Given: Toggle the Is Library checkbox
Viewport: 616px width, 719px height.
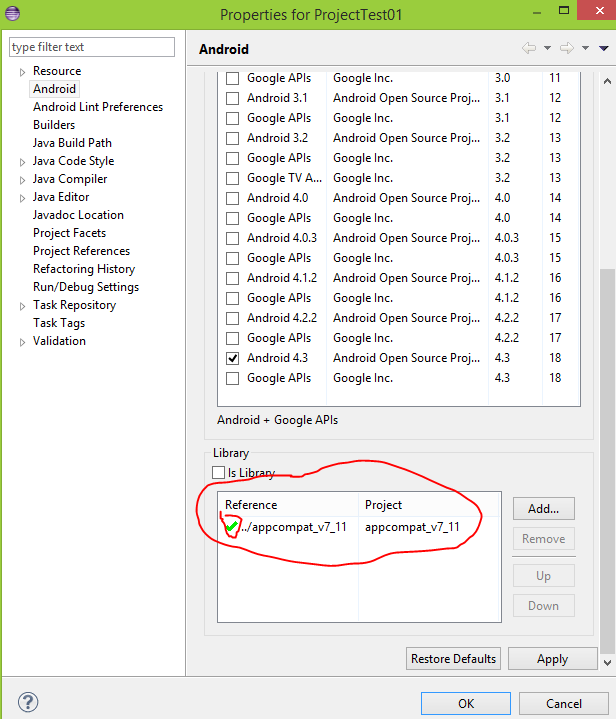Looking at the screenshot, I should (x=219, y=473).
